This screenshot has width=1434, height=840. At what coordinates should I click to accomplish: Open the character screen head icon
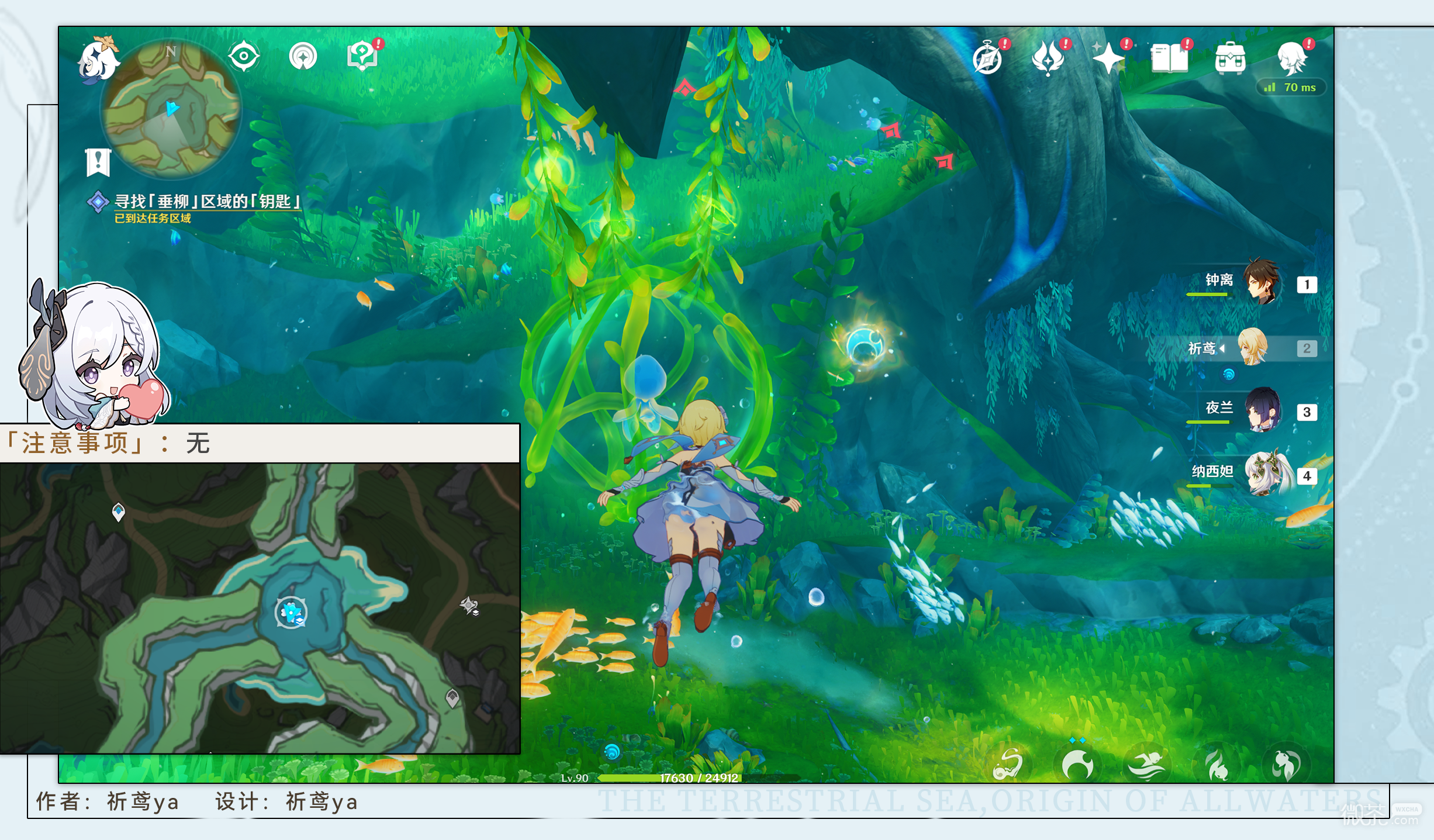(x=1294, y=57)
